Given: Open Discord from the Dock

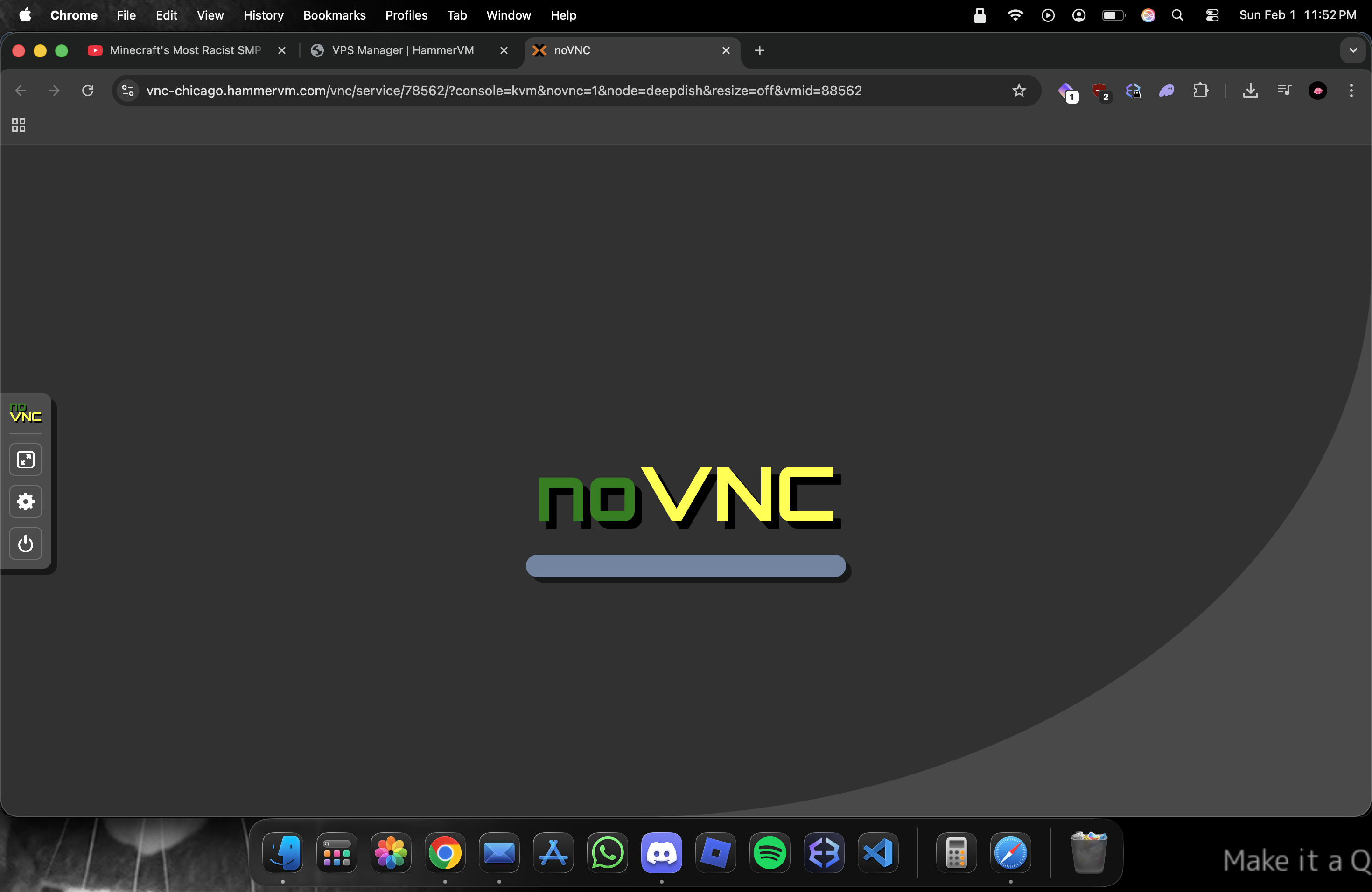Looking at the screenshot, I should click(661, 852).
